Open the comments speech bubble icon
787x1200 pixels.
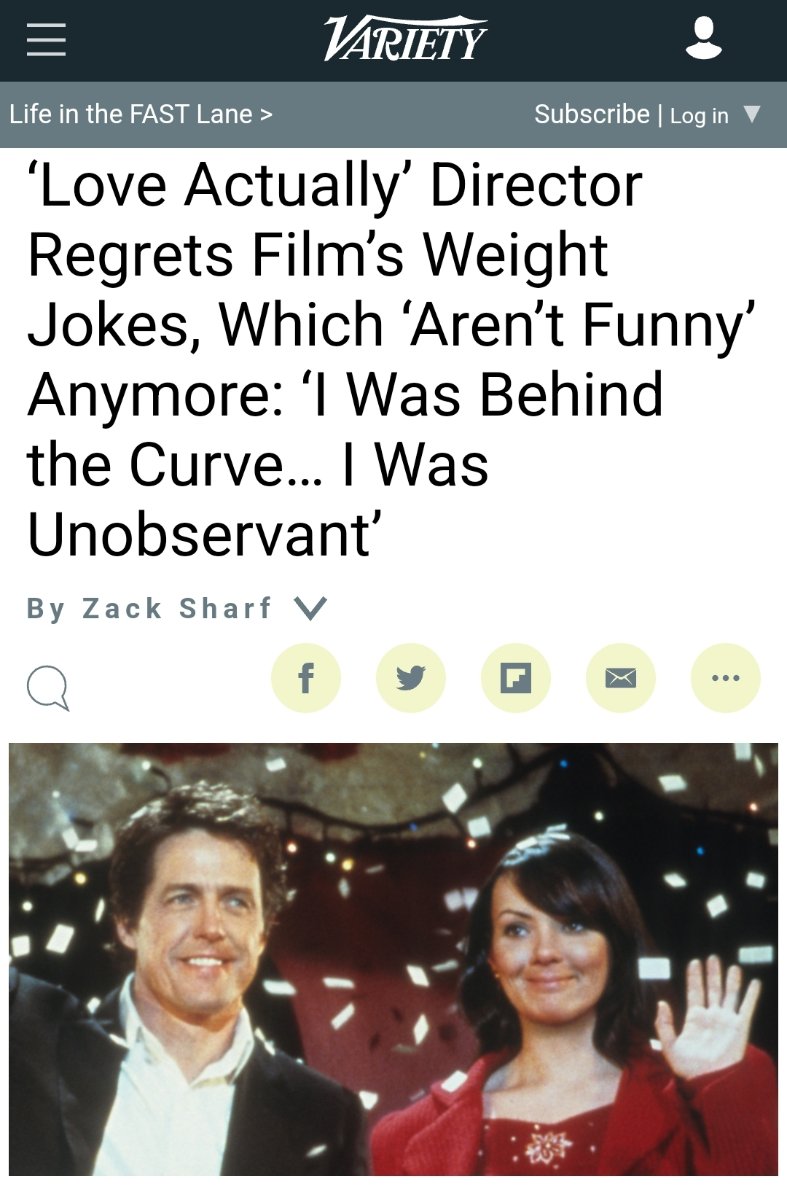click(48, 688)
